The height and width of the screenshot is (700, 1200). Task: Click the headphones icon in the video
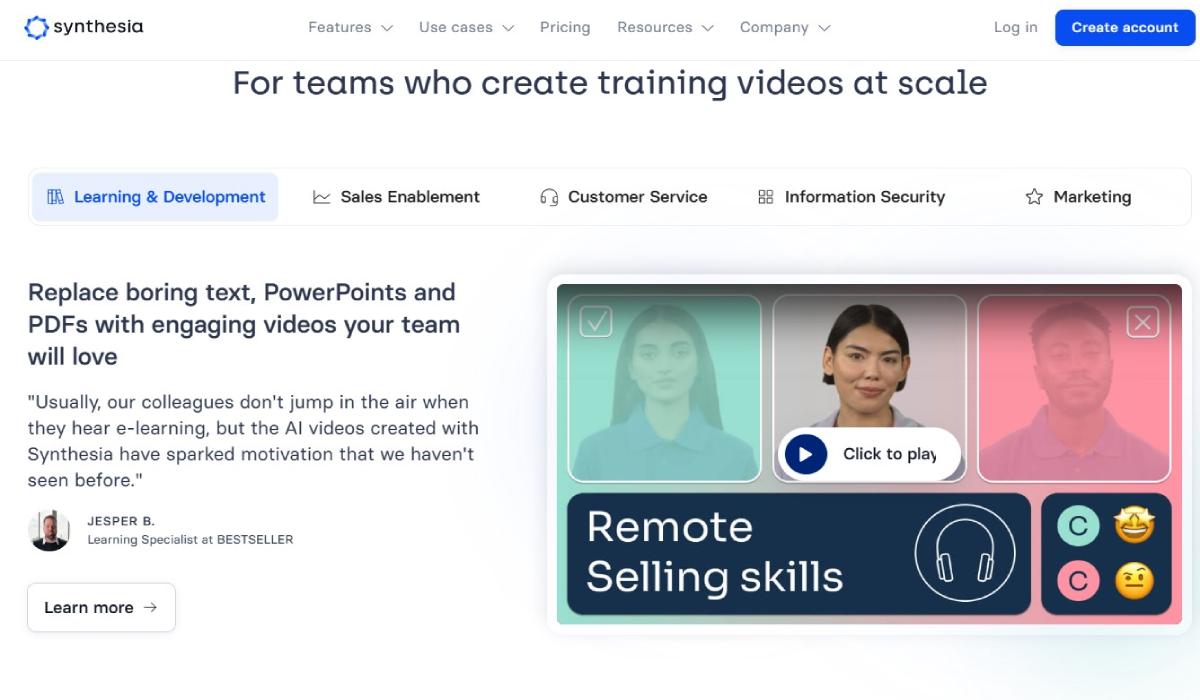click(x=964, y=553)
